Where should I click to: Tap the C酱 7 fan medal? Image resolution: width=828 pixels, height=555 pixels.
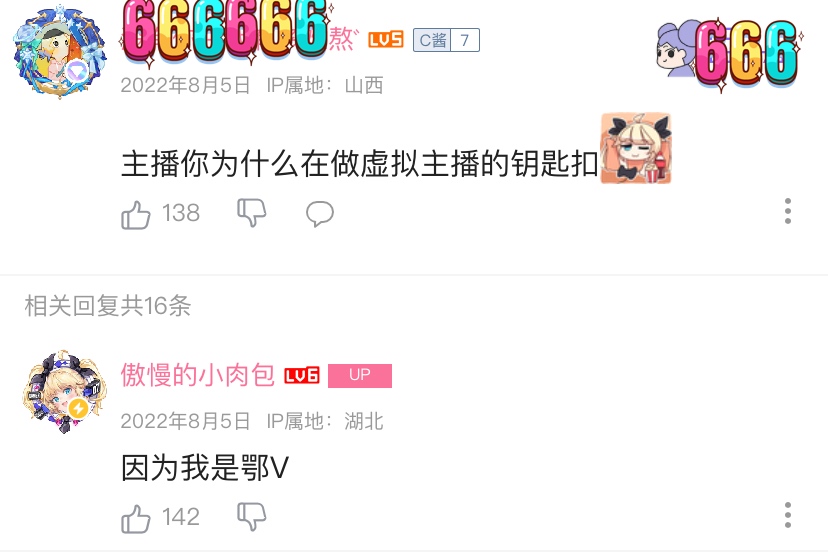tap(446, 40)
